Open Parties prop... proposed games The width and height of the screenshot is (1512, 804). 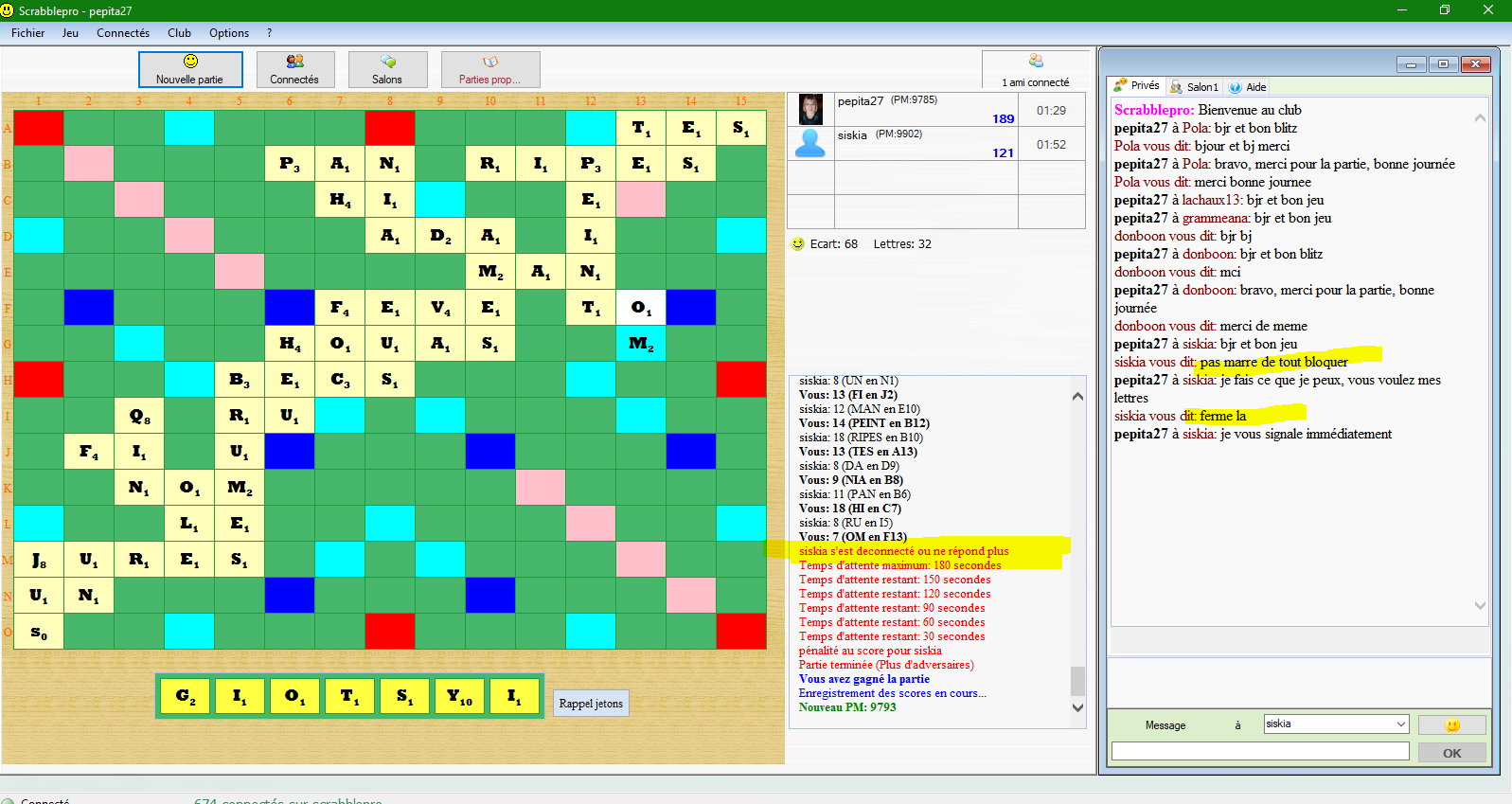[489, 69]
